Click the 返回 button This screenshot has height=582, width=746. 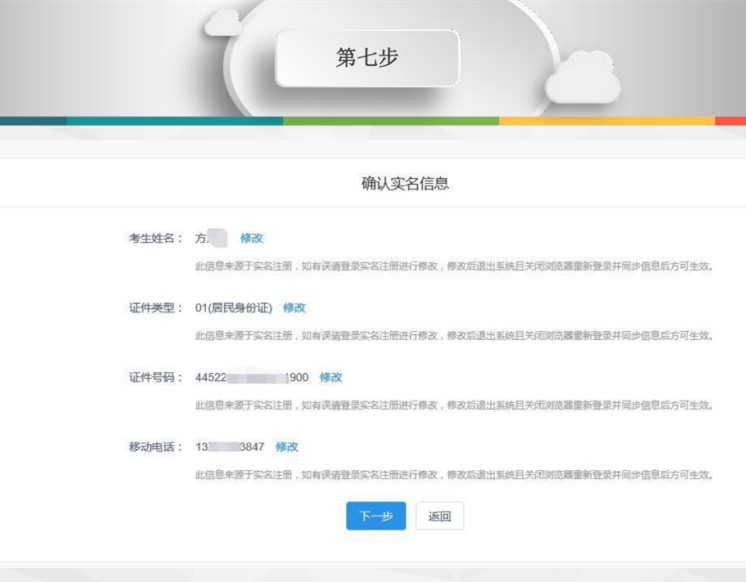pos(440,516)
